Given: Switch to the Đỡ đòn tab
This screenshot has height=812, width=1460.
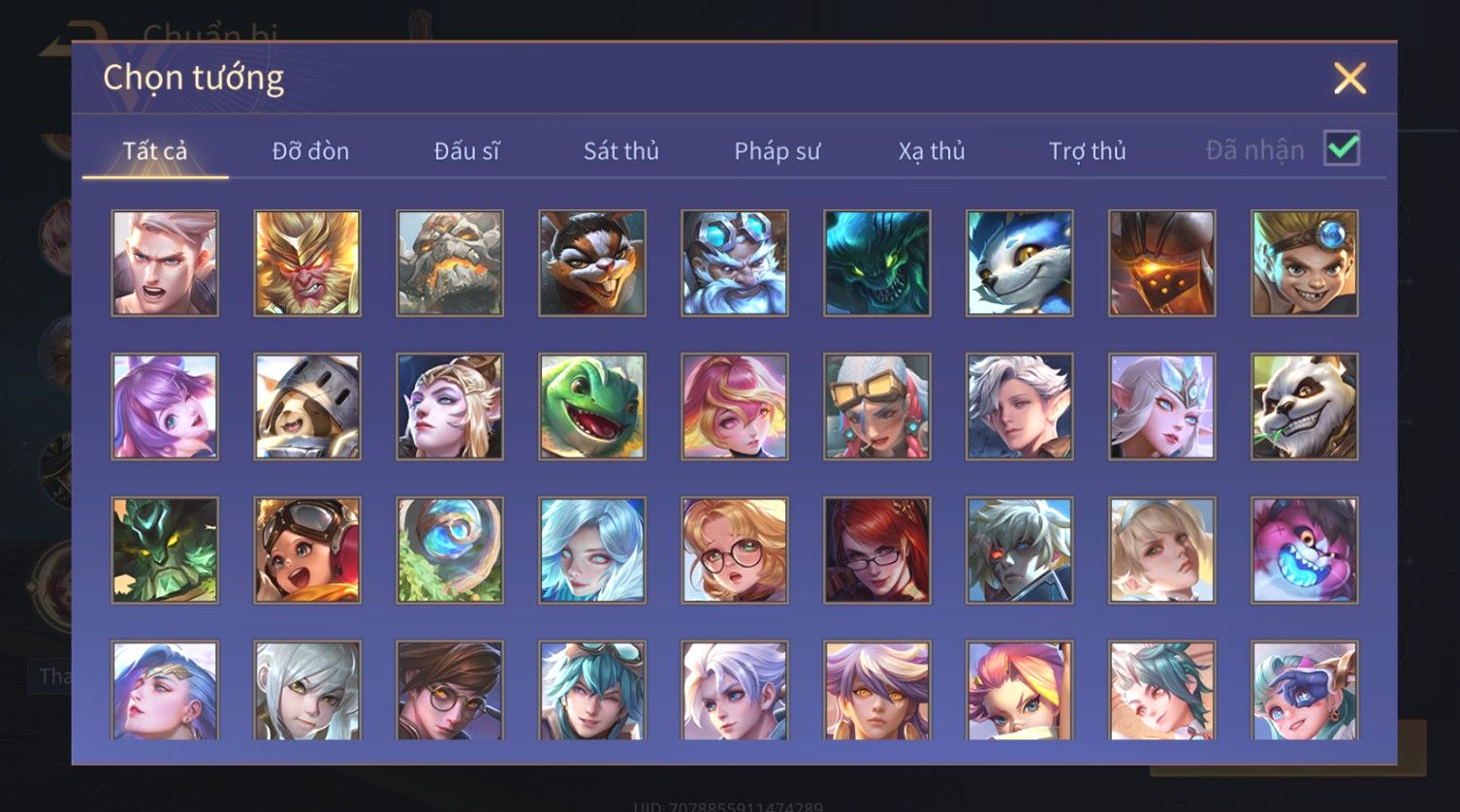Looking at the screenshot, I should (x=310, y=151).
